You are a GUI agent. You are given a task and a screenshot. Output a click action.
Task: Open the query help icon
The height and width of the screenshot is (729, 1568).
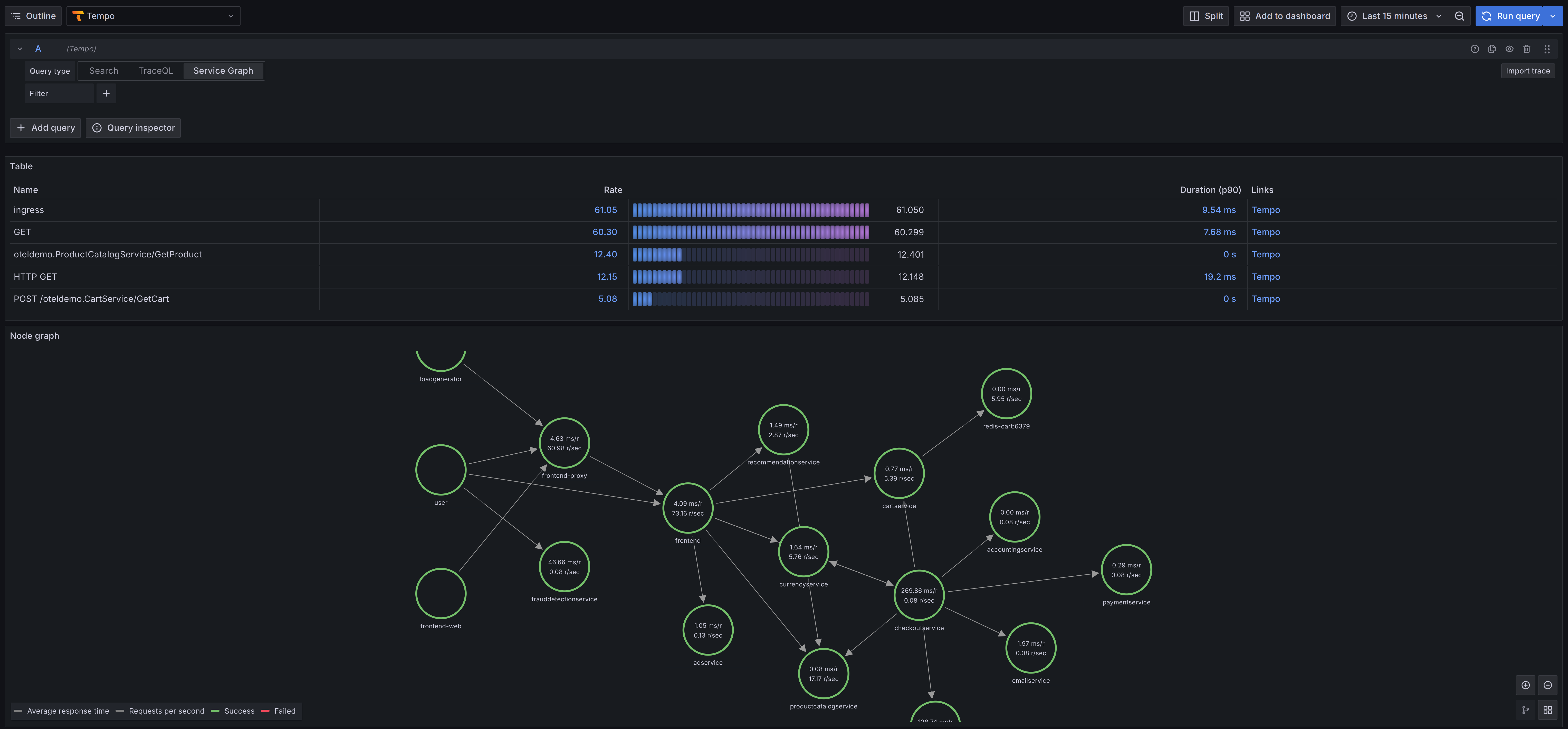point(1474,49)
